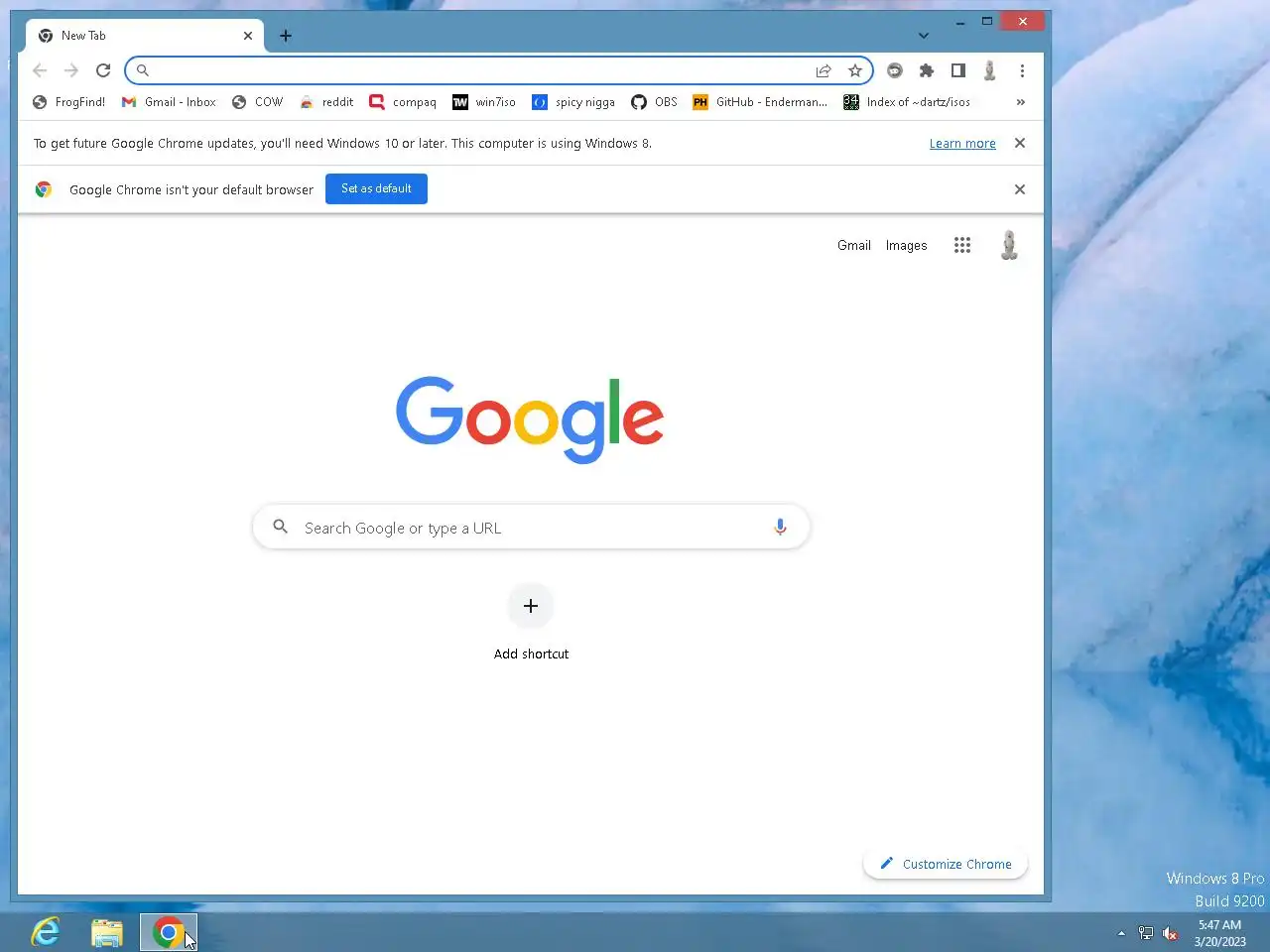Open the Google apps grid icon

pyautogui.click(x=962, y=245)
